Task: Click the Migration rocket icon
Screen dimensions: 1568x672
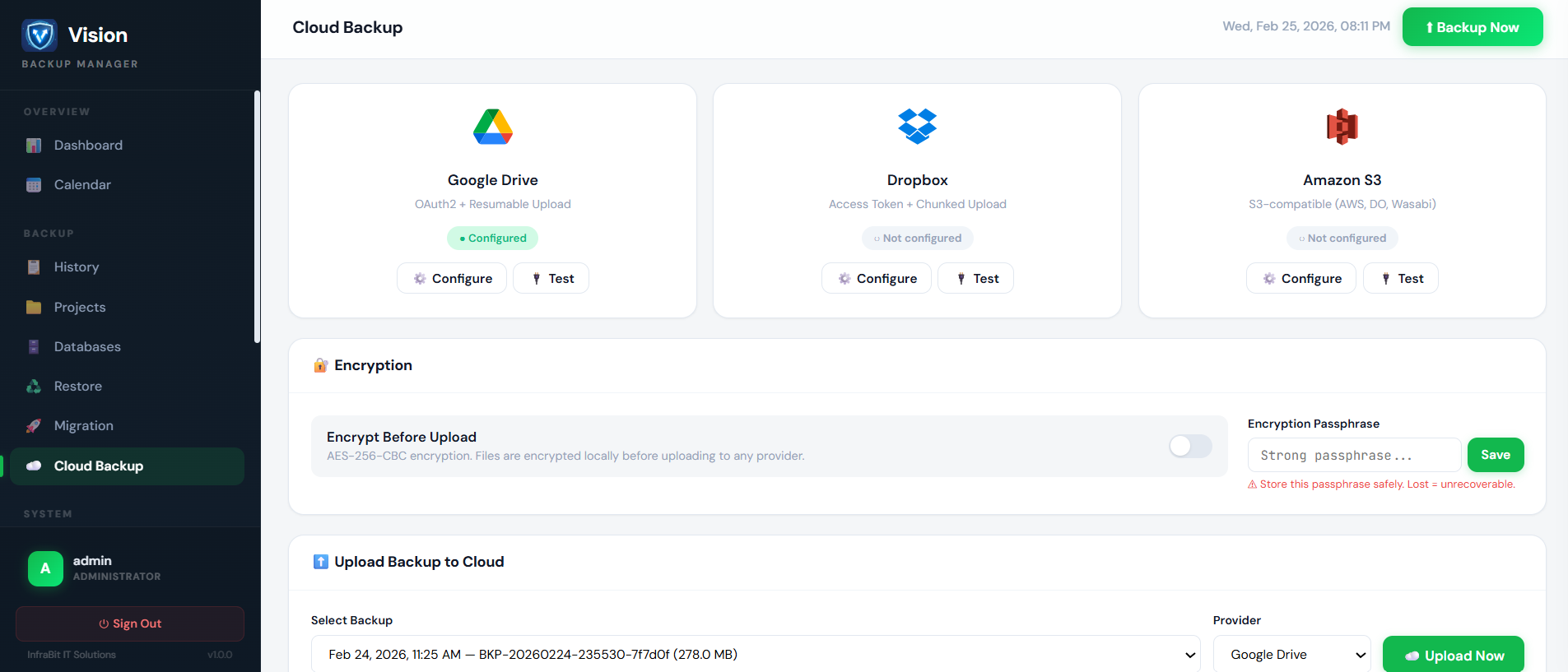Action: tap(34, 426)
